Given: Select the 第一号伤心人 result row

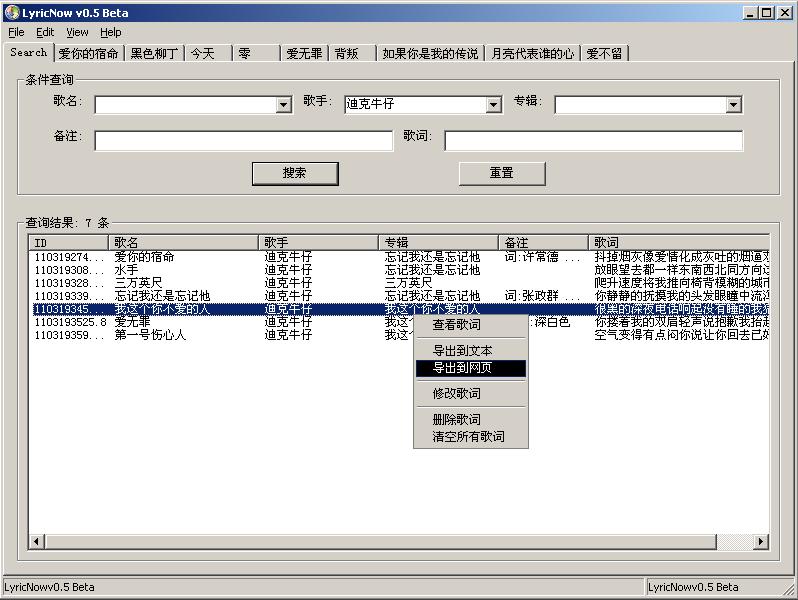Looking at the screenshot, I should [150, 335].
